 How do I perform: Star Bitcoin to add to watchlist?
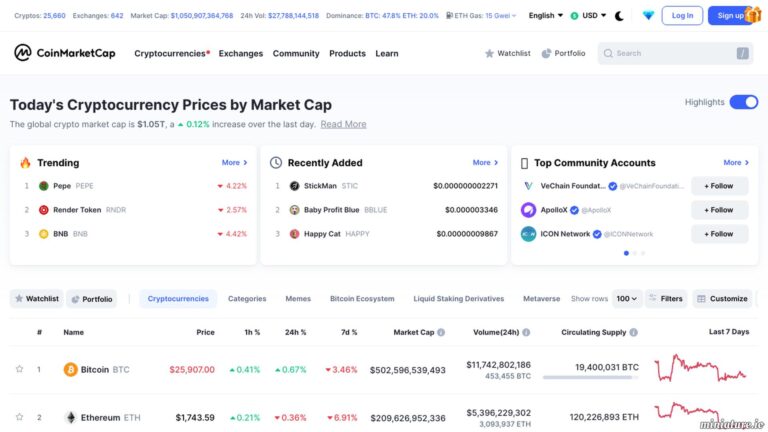(19, 369)
